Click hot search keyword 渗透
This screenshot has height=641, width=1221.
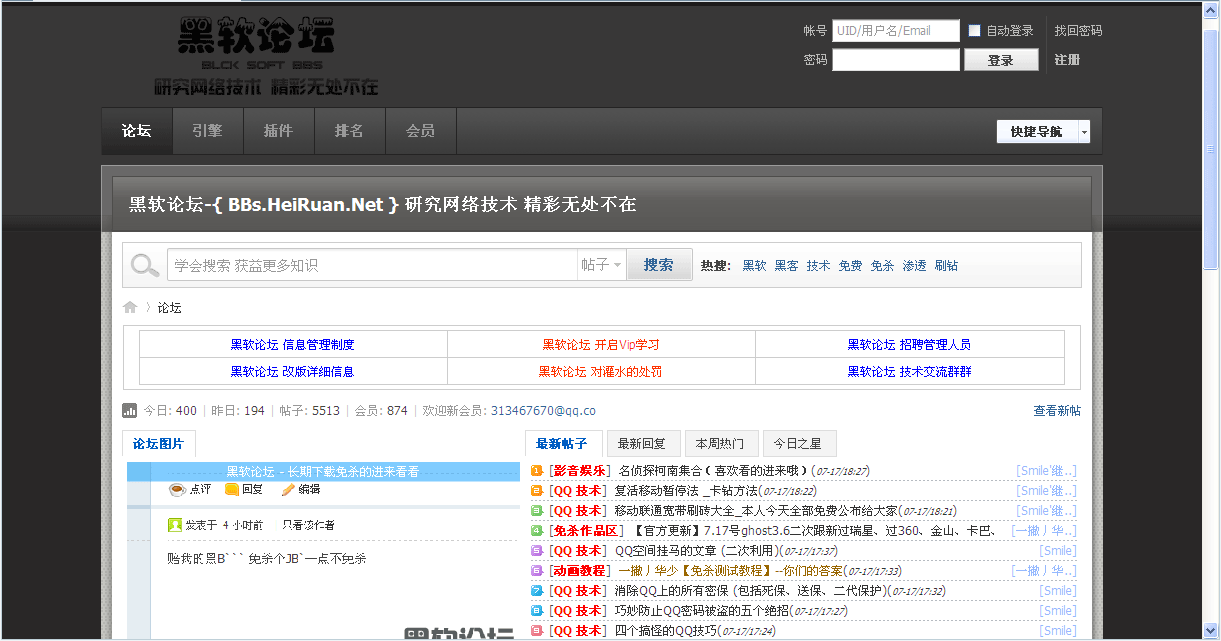[914, 266]
